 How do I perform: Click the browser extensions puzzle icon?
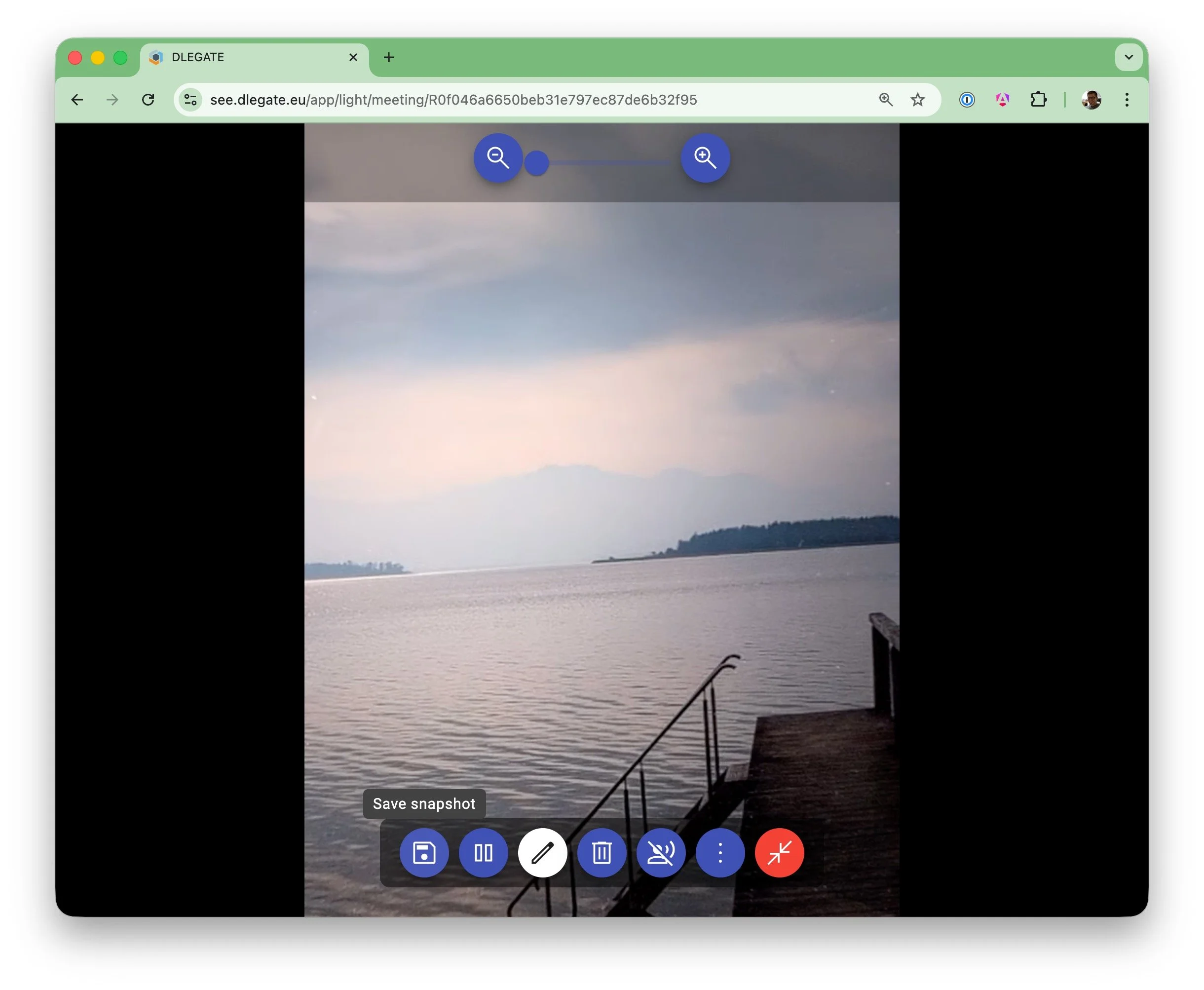point(1039,100)
